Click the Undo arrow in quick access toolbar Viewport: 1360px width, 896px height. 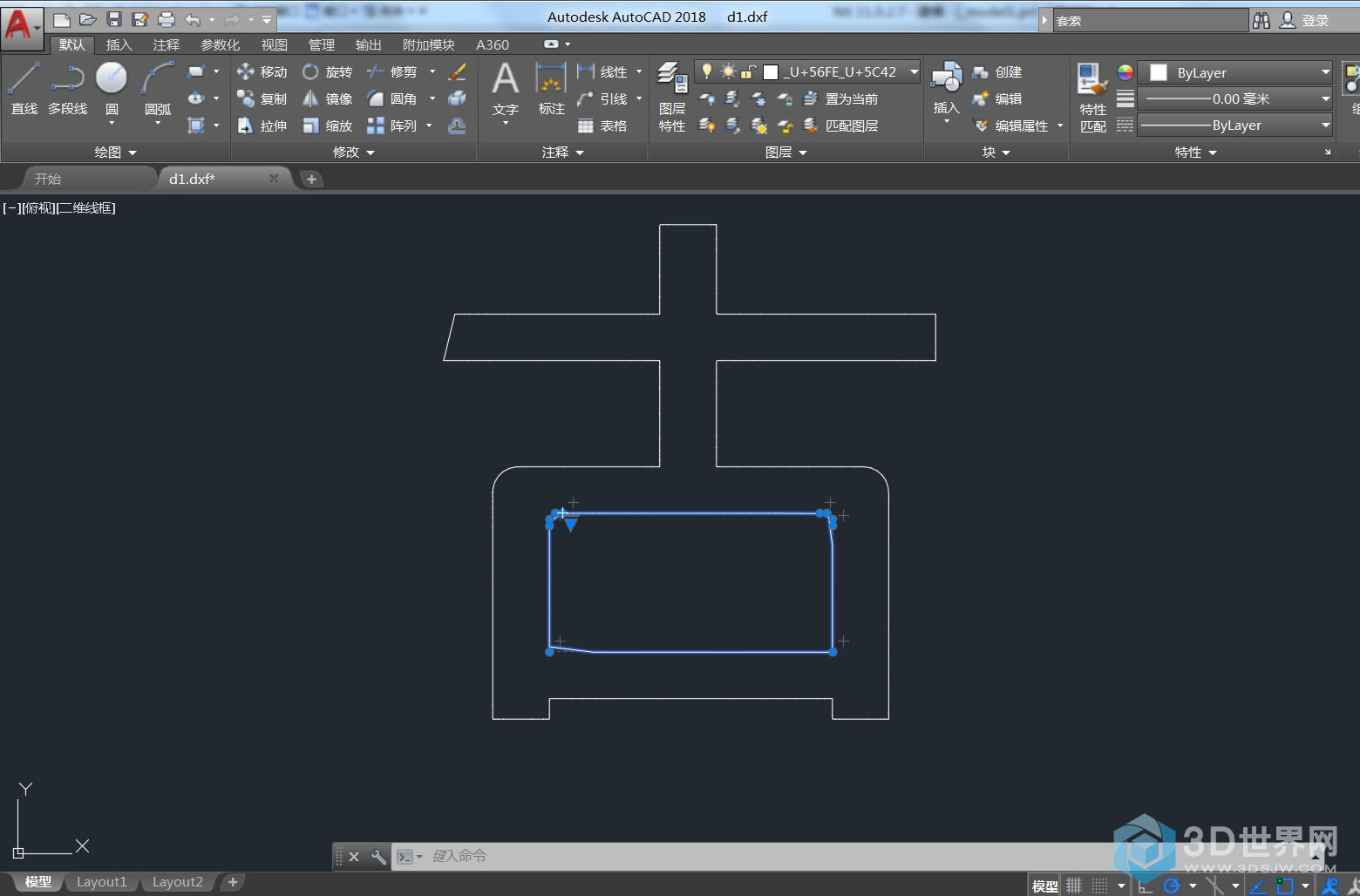tap(193, 19)
